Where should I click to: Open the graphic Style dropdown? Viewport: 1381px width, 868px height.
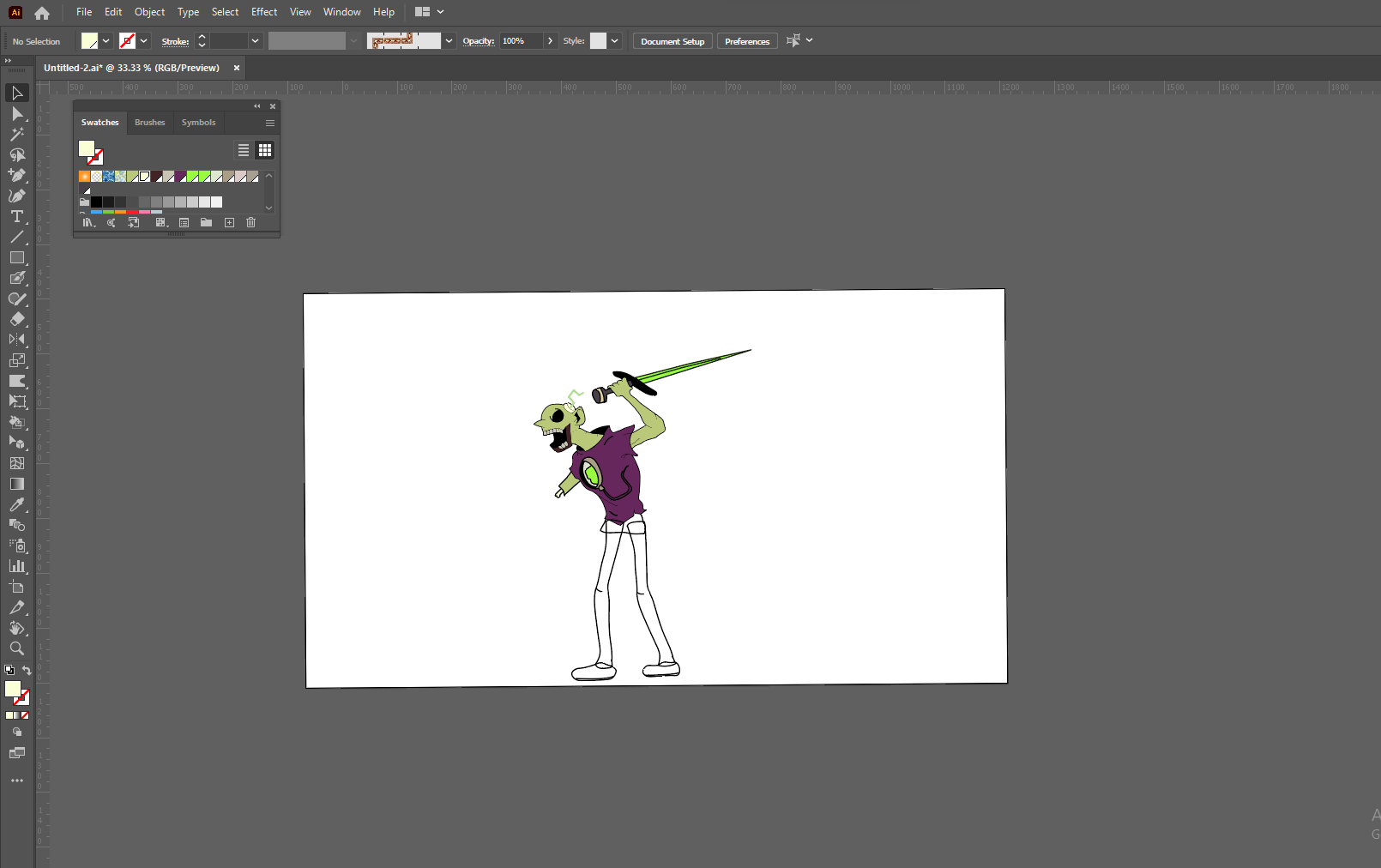614,41
